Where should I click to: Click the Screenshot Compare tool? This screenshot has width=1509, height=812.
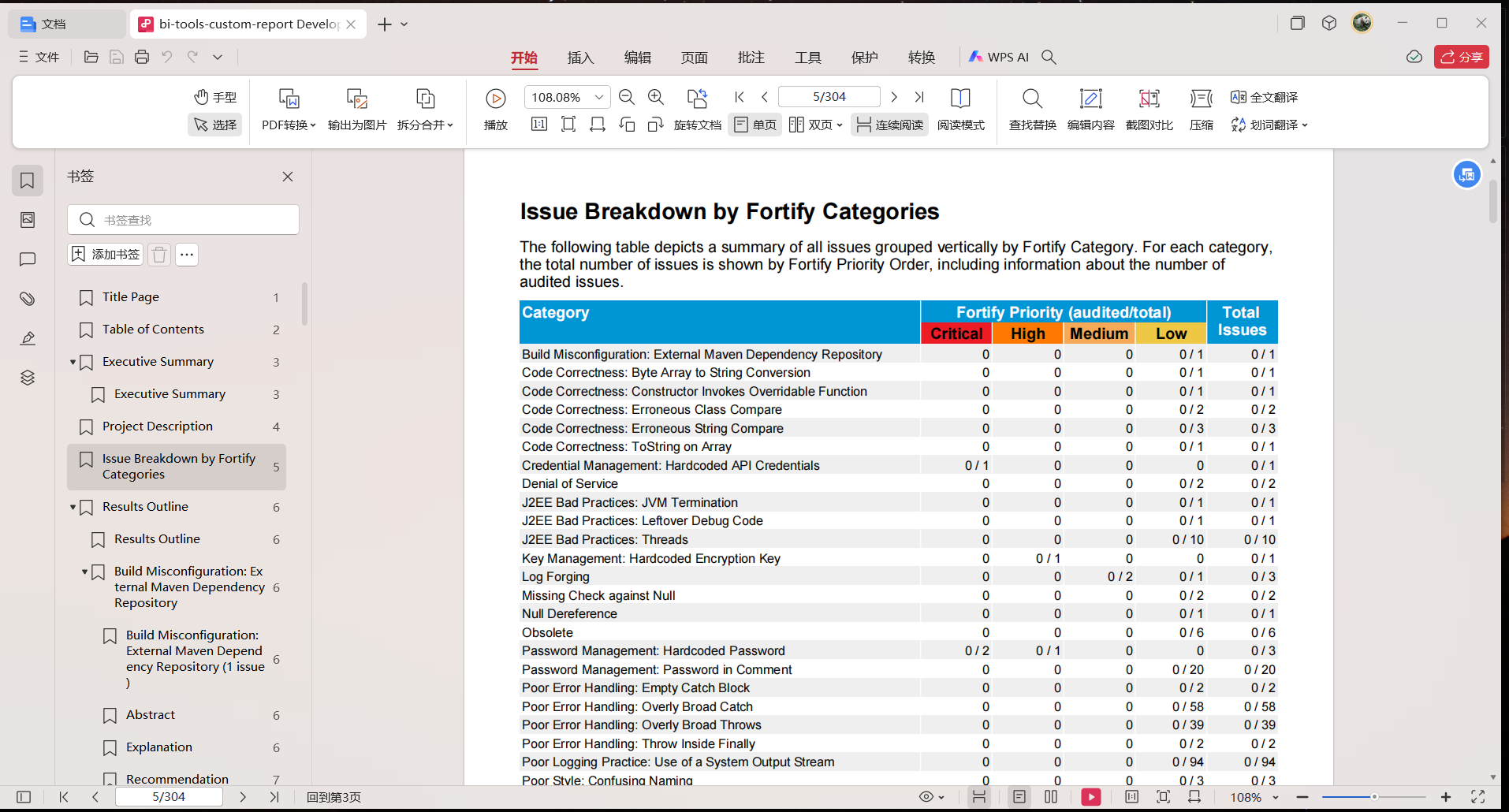click(x=1149, y=99)
